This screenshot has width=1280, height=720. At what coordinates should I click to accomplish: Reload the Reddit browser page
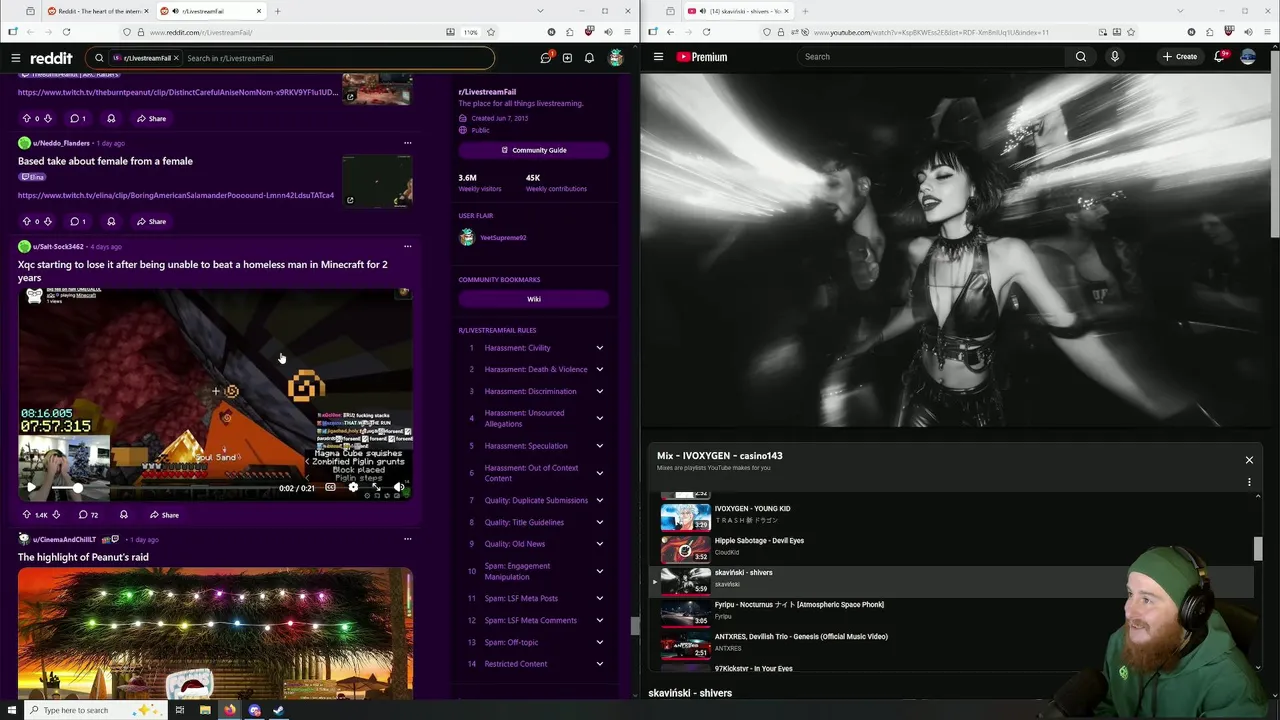click(66, 32)
